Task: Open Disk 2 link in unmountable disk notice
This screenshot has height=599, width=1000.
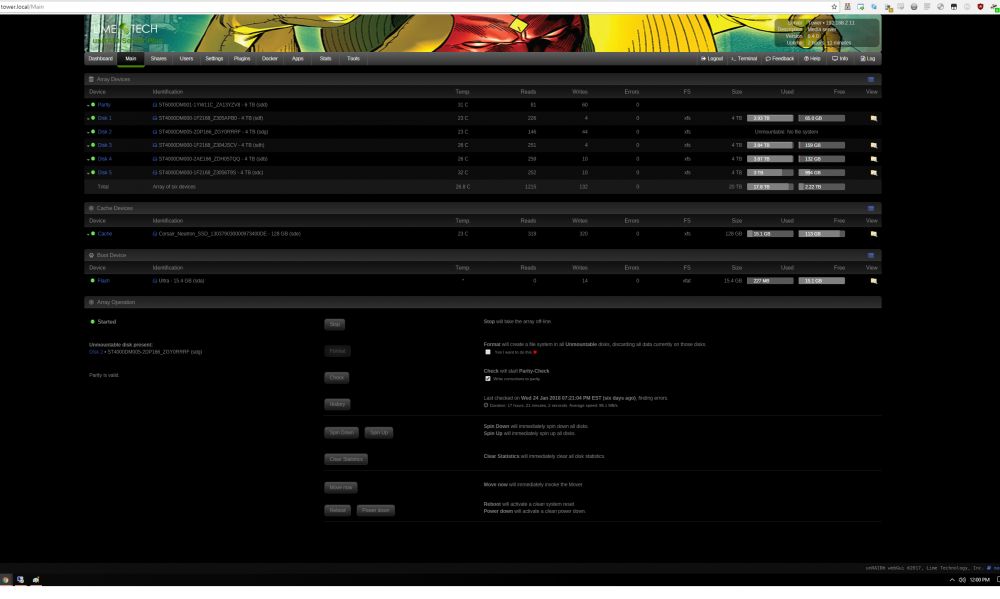Action: pos(96,352)
